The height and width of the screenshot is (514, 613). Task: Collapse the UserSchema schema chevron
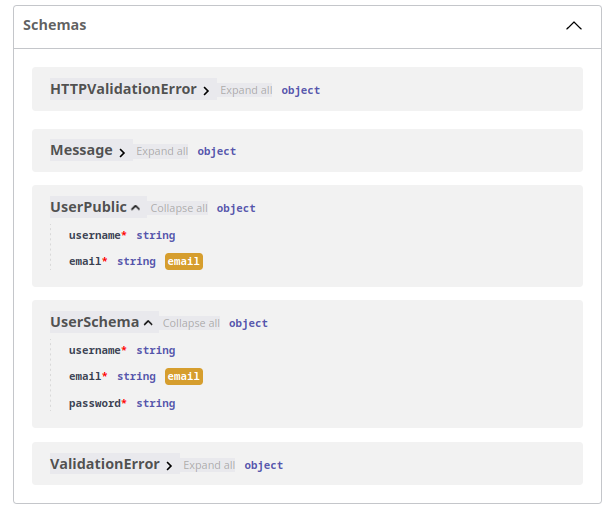[148, 323]
